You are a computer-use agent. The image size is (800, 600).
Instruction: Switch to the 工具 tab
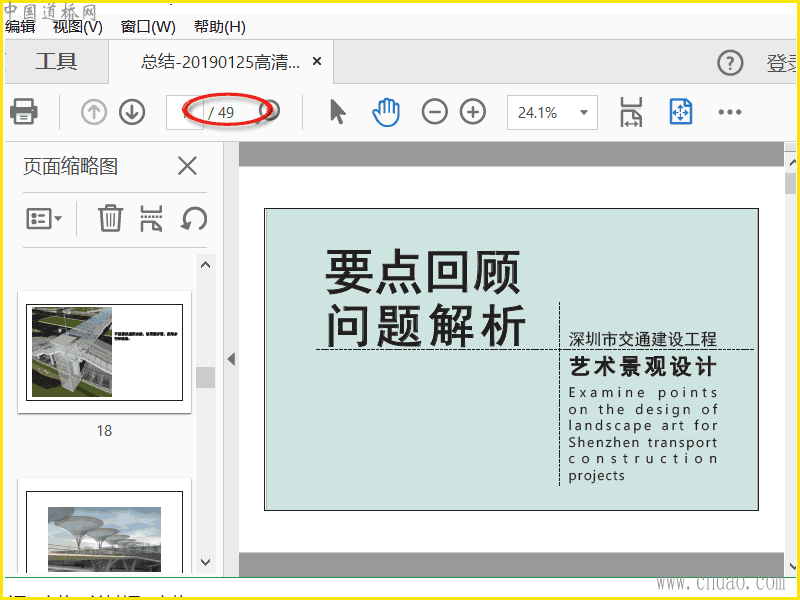click(56, 62)
